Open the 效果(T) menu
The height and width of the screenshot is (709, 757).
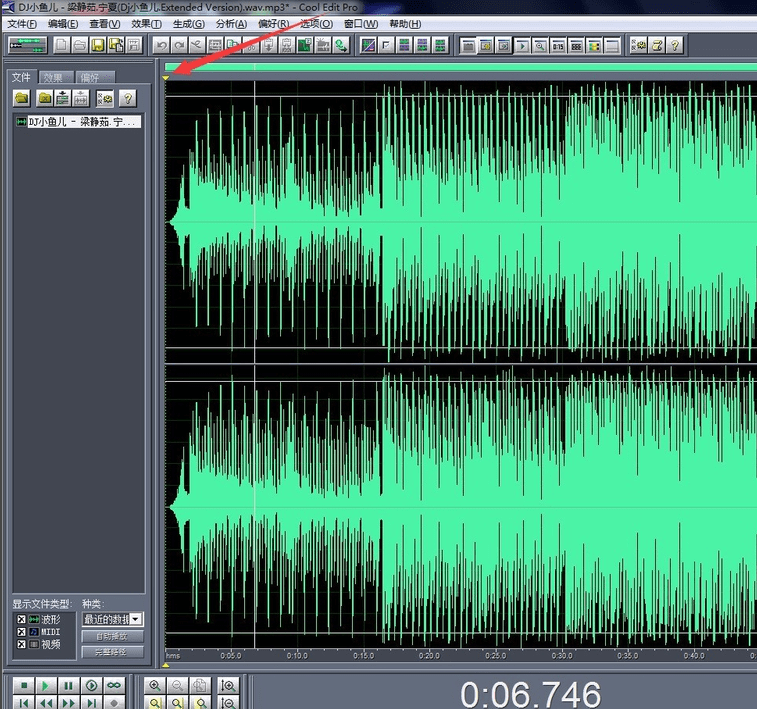click(x=146, y=23)
